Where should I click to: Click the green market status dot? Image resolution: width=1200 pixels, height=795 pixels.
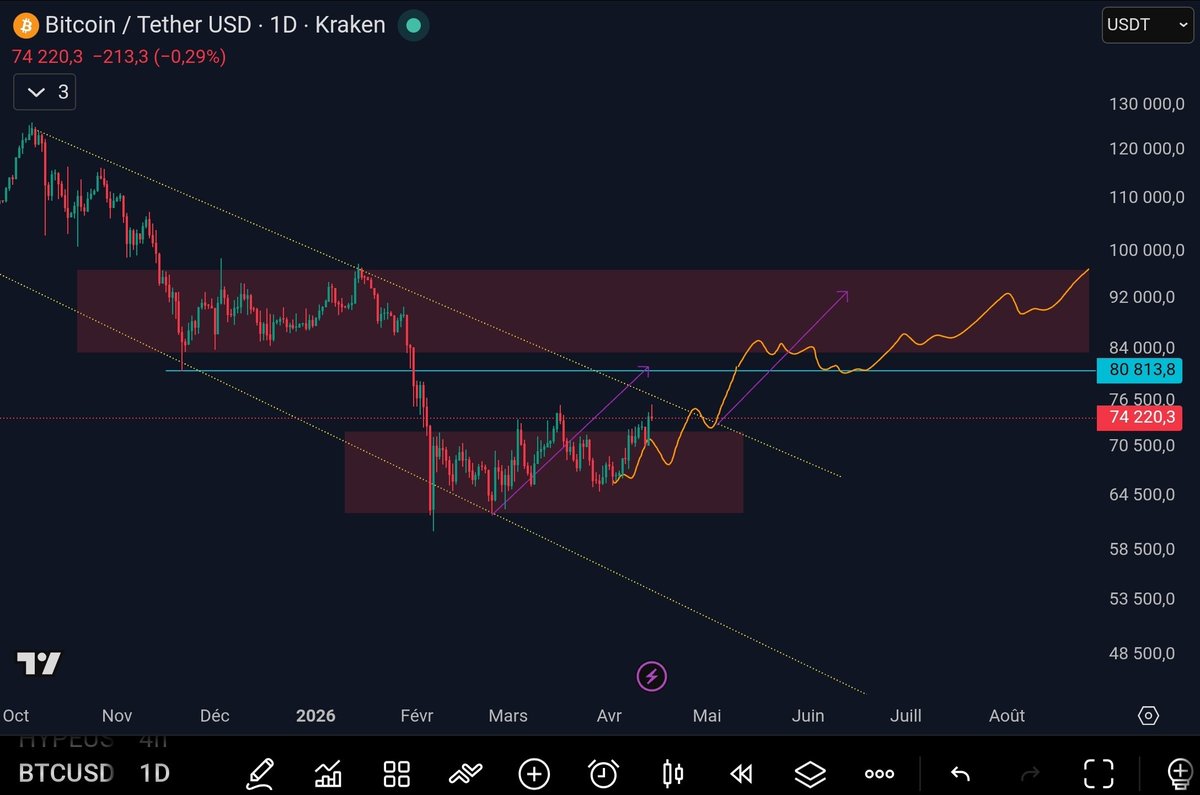pos(413,25)
